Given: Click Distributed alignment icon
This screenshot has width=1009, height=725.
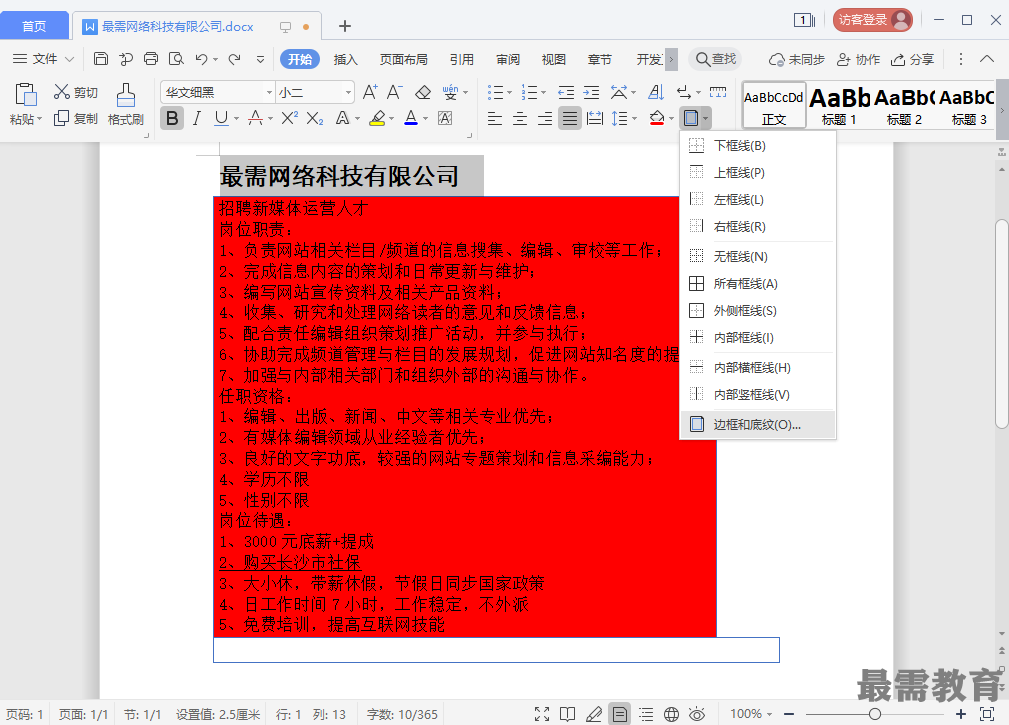Looking at the screenshot, I should click(x=595, y=118).
